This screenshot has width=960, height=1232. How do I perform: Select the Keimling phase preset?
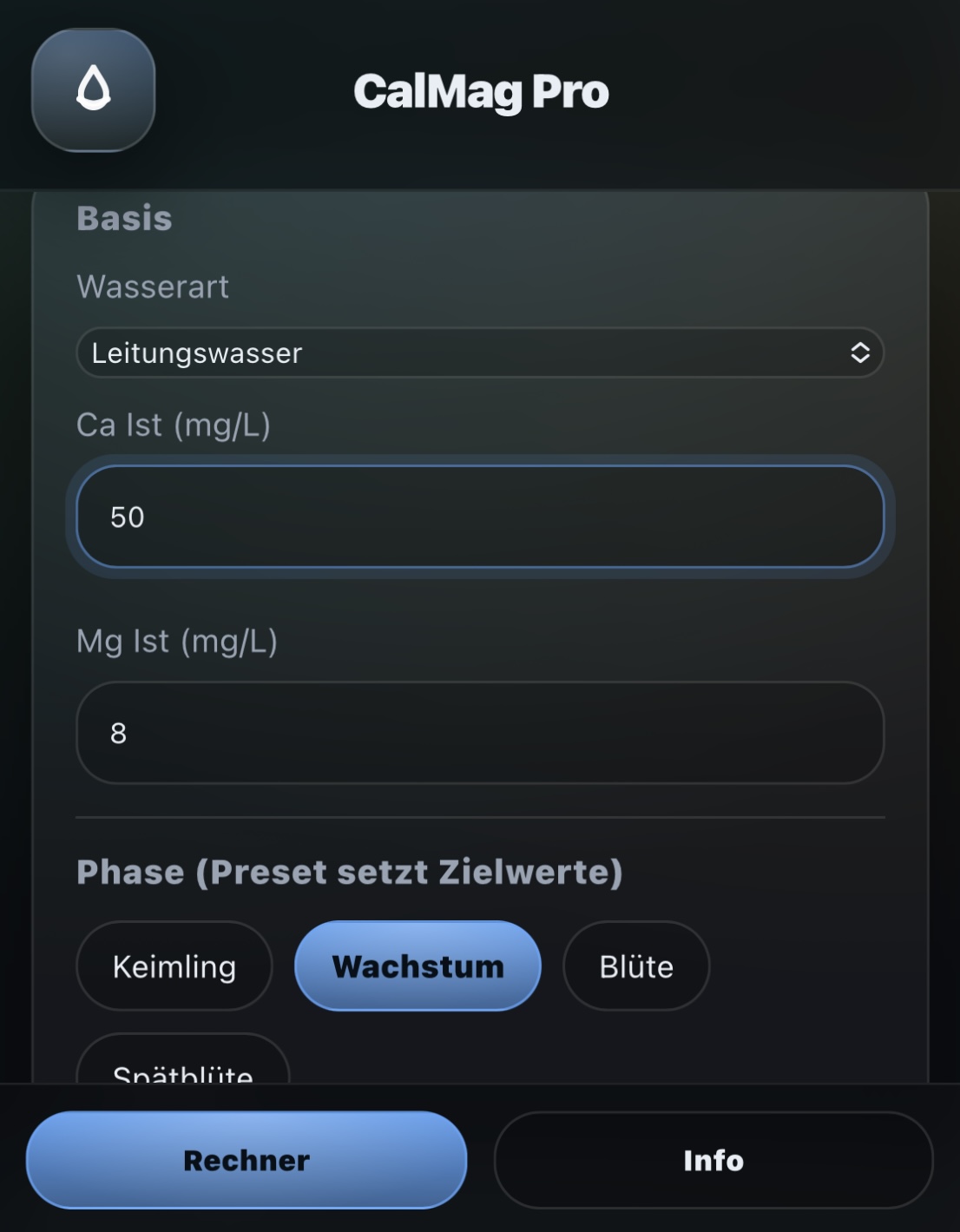tap(174, 966)
